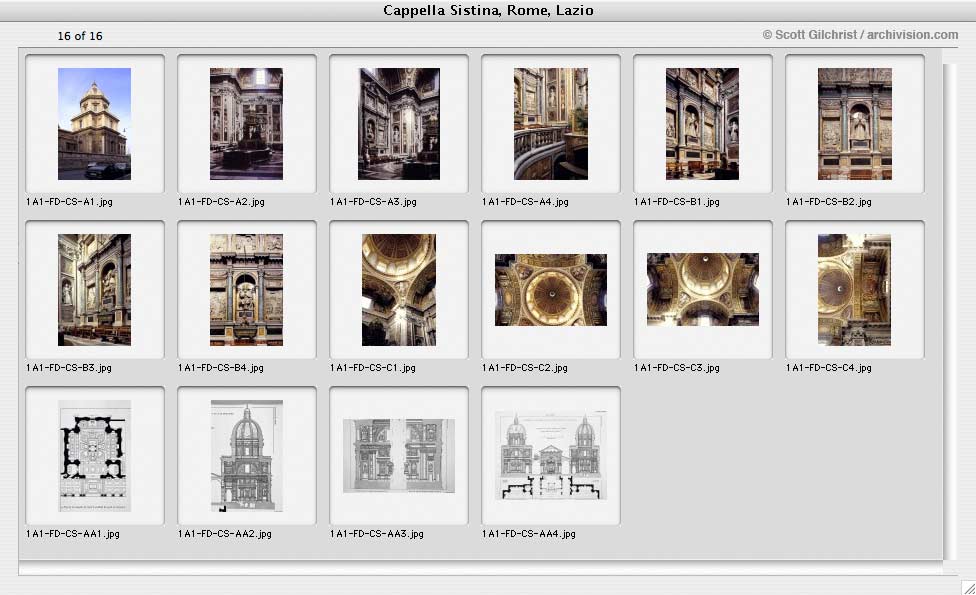Open thumbnail 1A1-FD-CS-A4 balustrade view
Viewport: 976px width, 595px height.
(551, 124)
